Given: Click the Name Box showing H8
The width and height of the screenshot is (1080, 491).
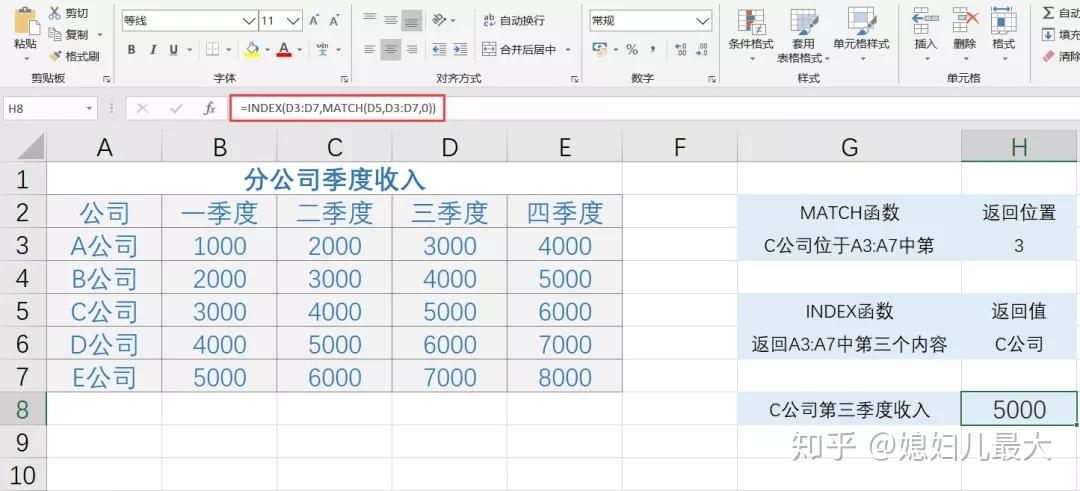Looking at the screenshot, I should click(45, 109).
